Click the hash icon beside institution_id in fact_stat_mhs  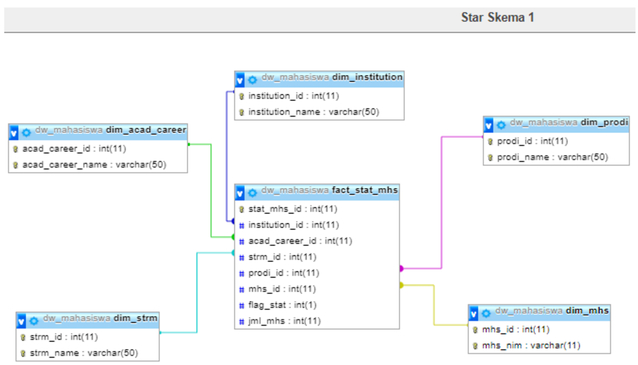242,225
